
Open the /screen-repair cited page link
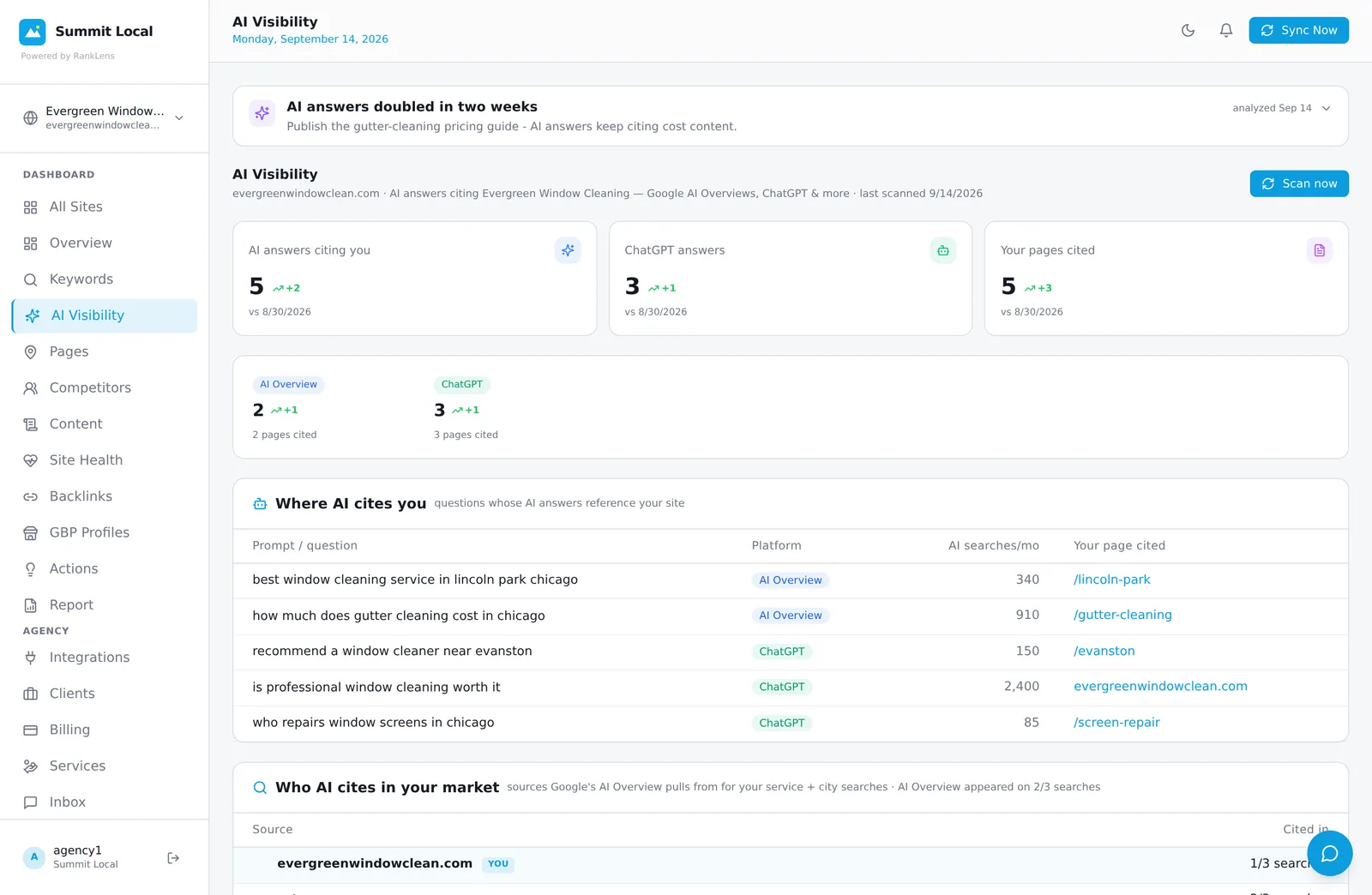pos(1116,722)
